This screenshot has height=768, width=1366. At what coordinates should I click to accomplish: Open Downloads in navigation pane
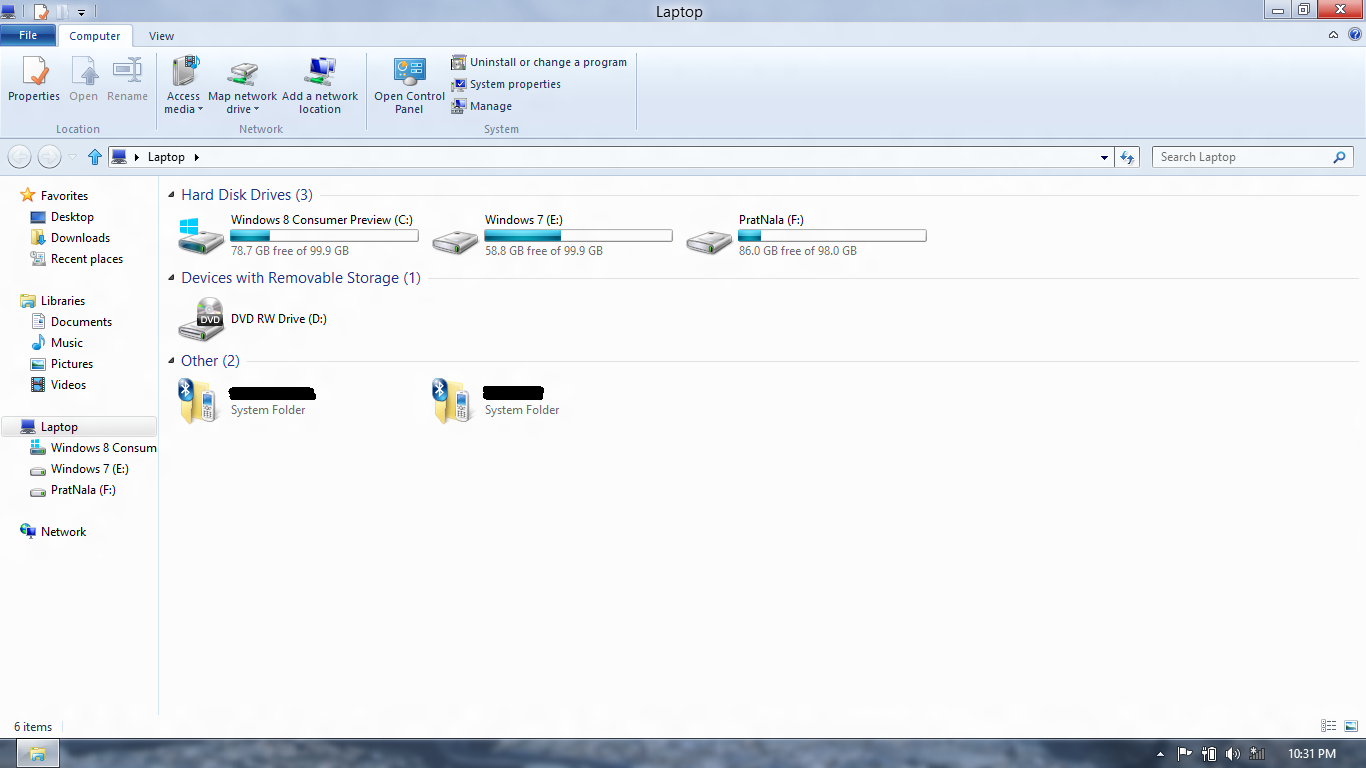80,238
